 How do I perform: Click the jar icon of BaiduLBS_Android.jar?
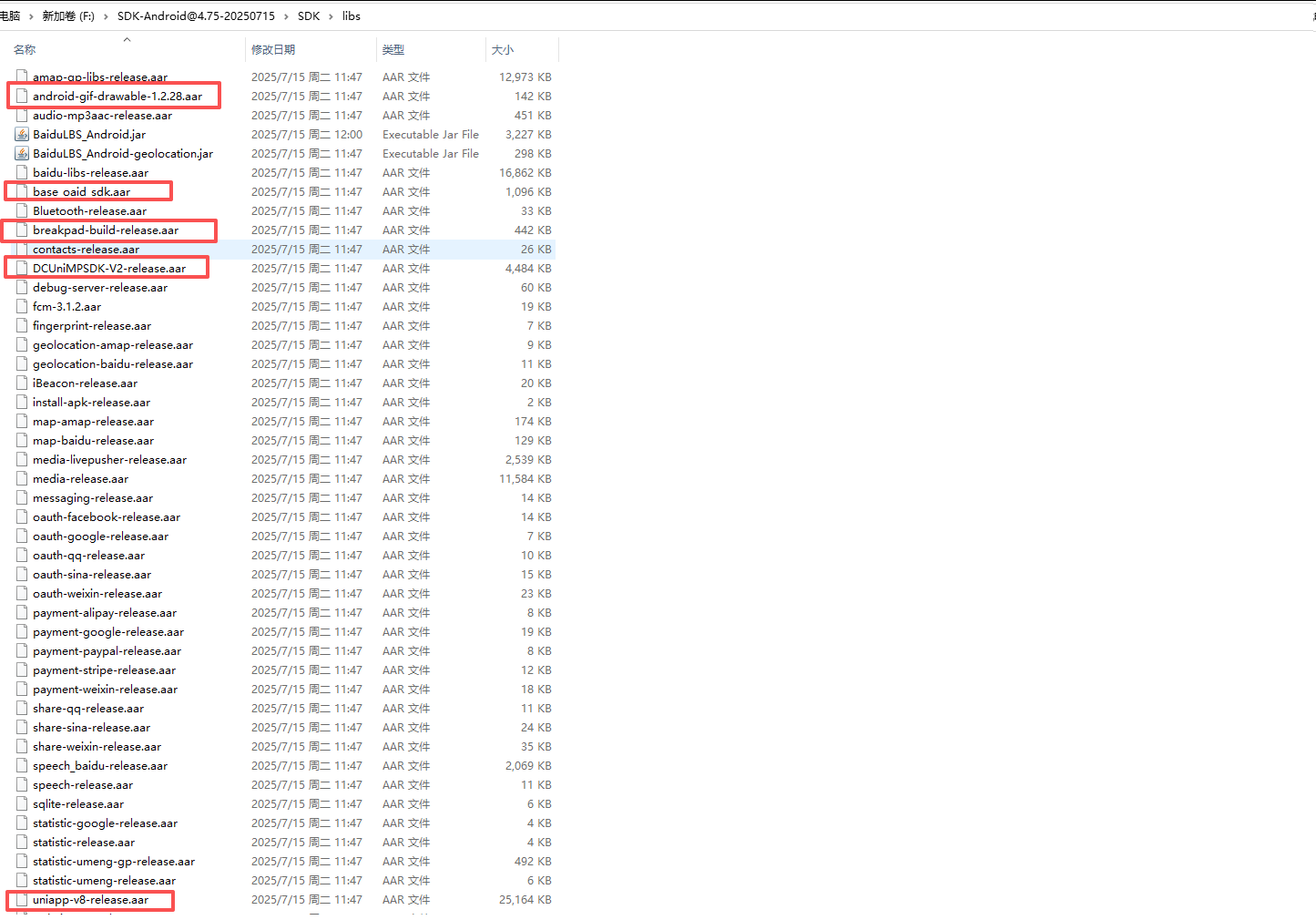pos(22,134)
